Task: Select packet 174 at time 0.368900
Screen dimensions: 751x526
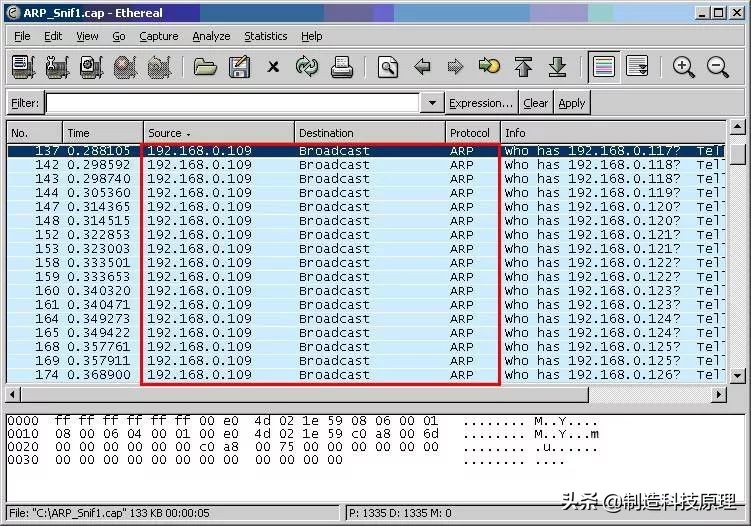Action: coord(366,375)
